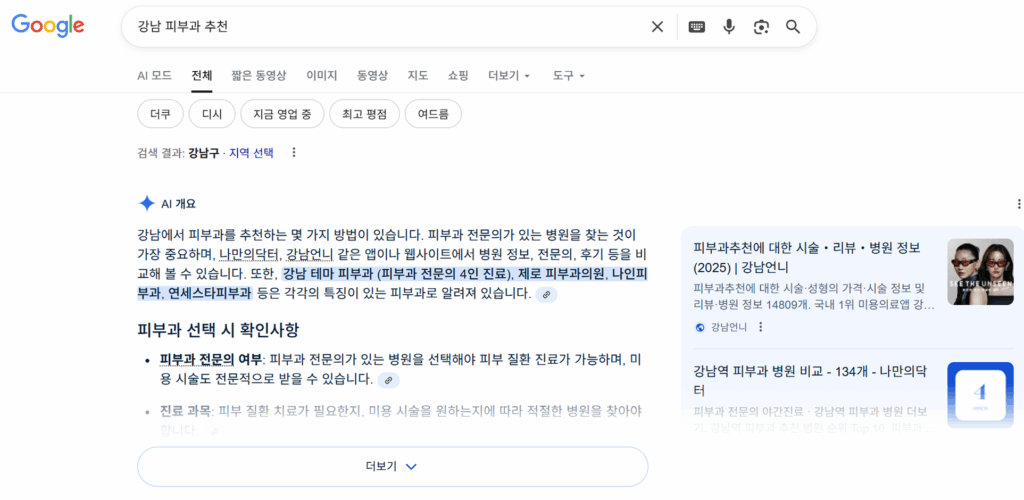Expand the 더보기 tab dropdown
1024x500 pixels.
pos(509,76)
